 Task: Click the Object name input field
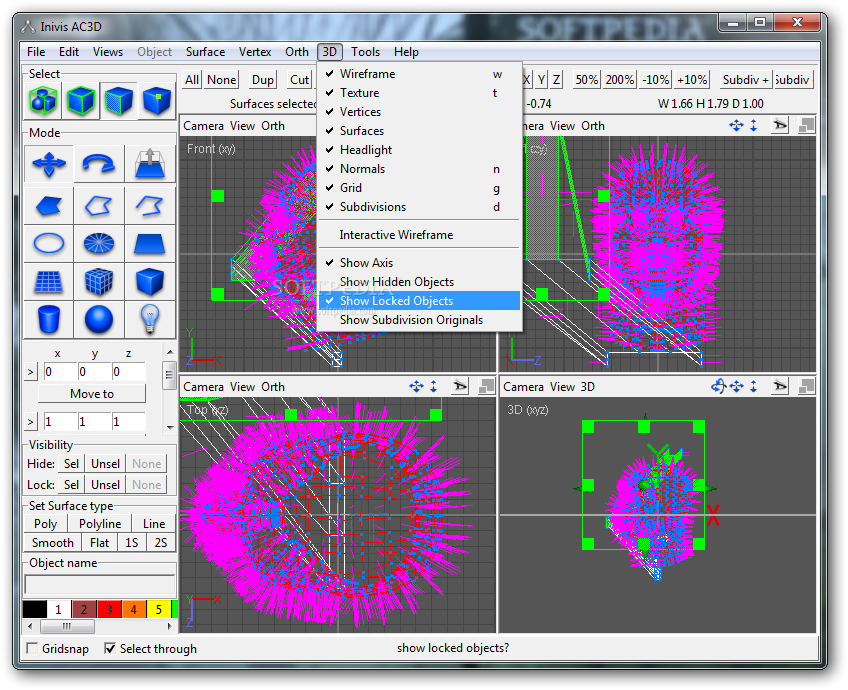coord(100,585)
